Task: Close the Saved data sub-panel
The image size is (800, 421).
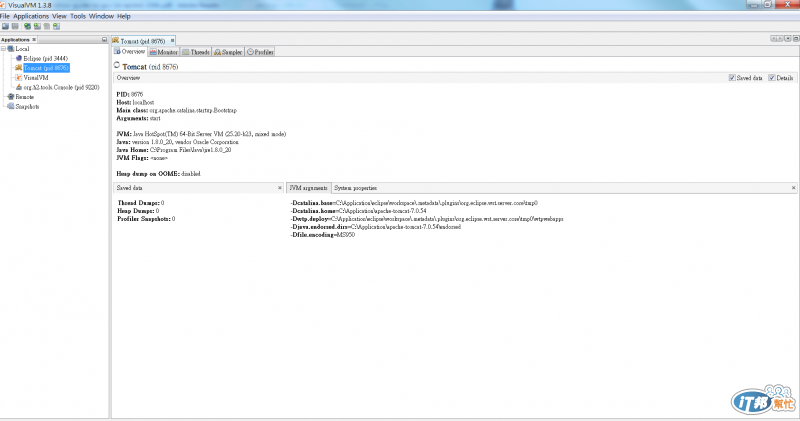Action: (x=280, y=188)
